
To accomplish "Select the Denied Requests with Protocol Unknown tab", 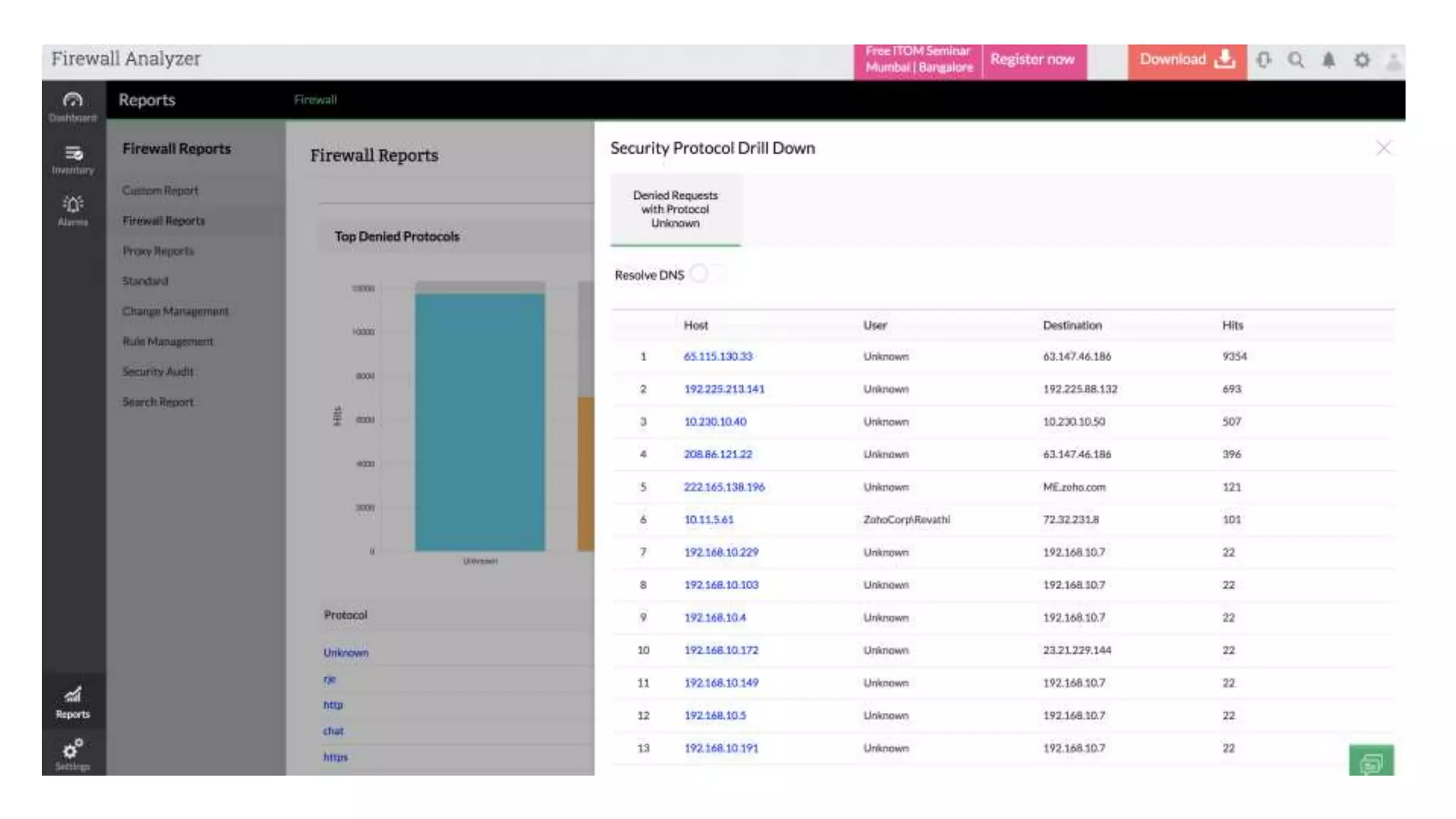I will coord(675,209).
